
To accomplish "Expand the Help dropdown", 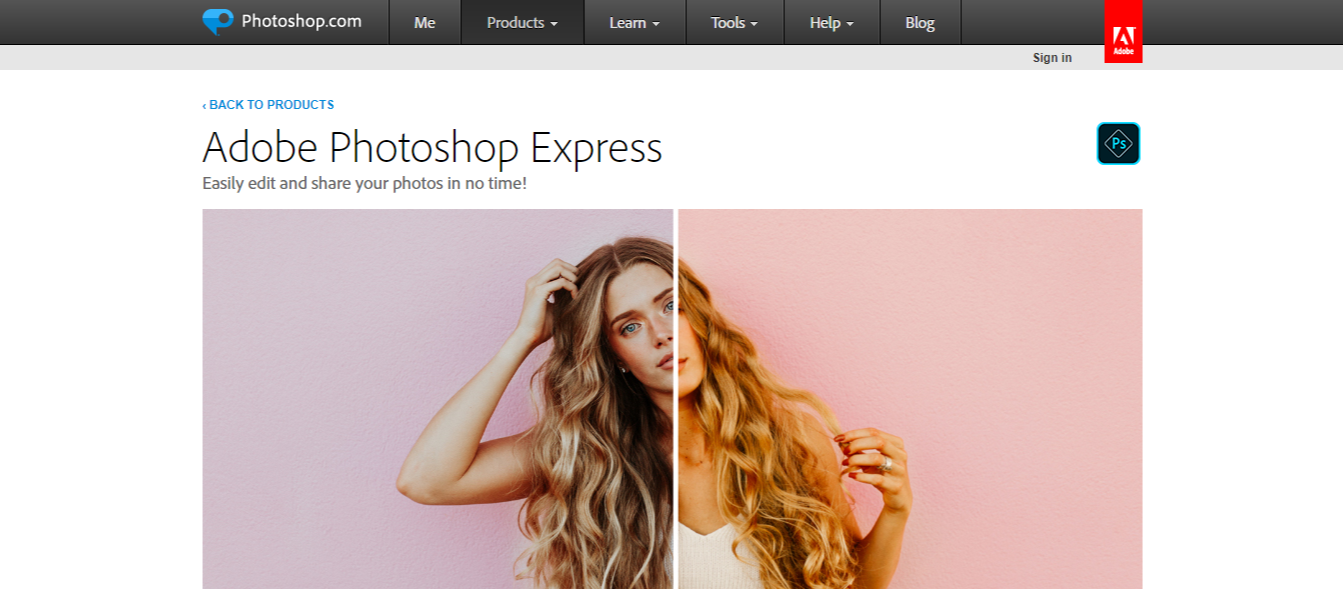I will pos(831,22).
